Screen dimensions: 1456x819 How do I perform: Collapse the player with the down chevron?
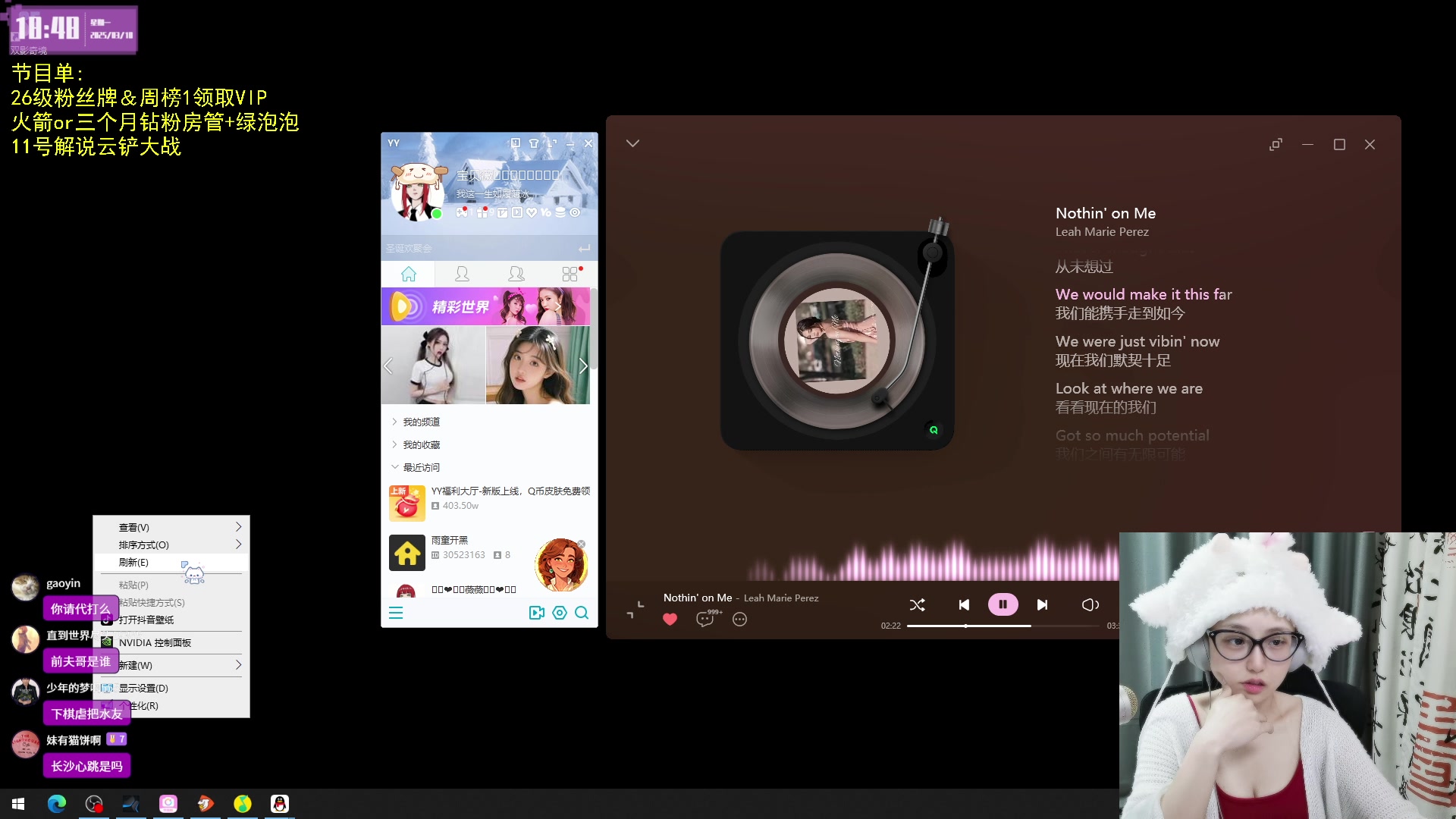632,143
